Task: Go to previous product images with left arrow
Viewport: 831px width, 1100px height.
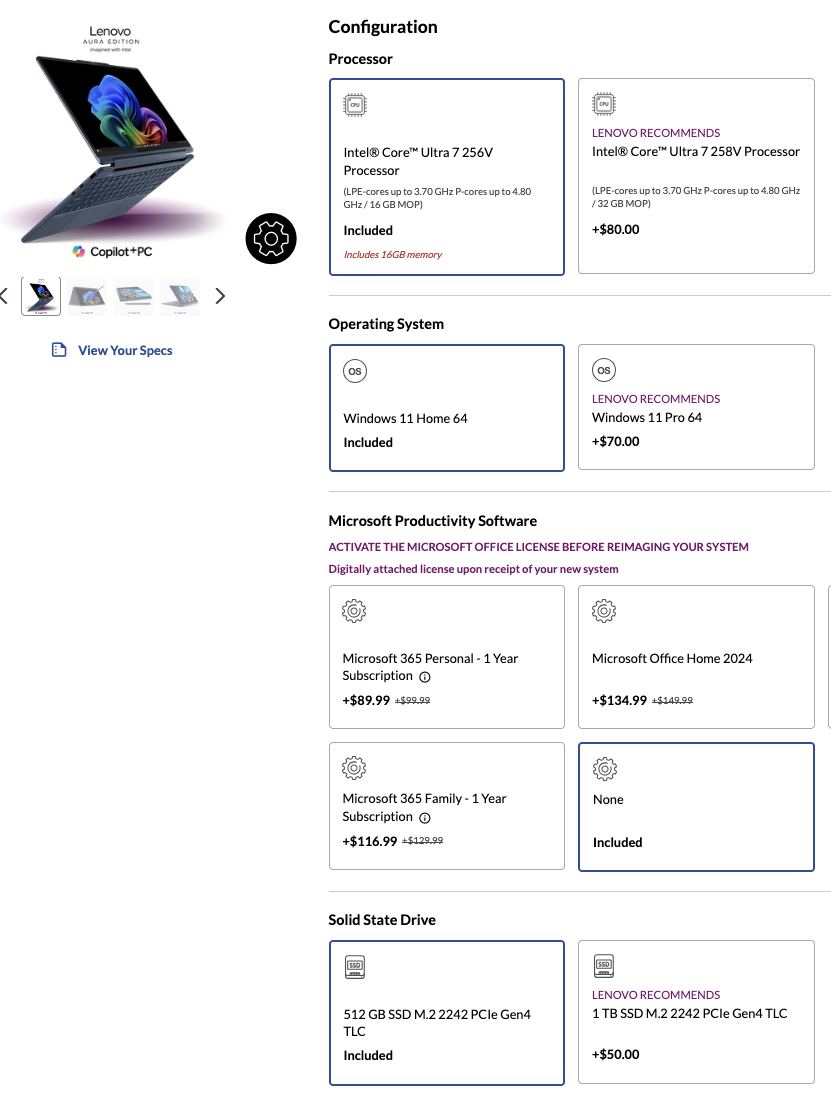Action: (x=4, y=296)
